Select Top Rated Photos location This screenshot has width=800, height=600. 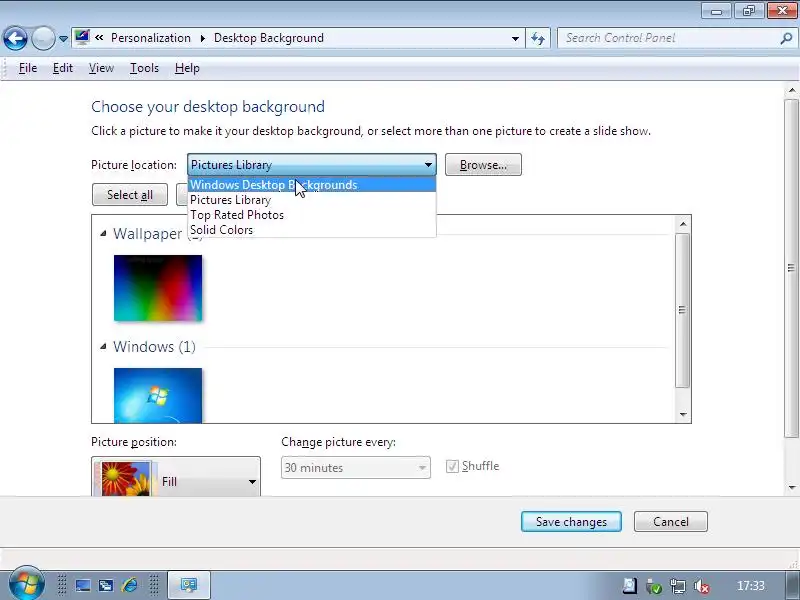312,215
